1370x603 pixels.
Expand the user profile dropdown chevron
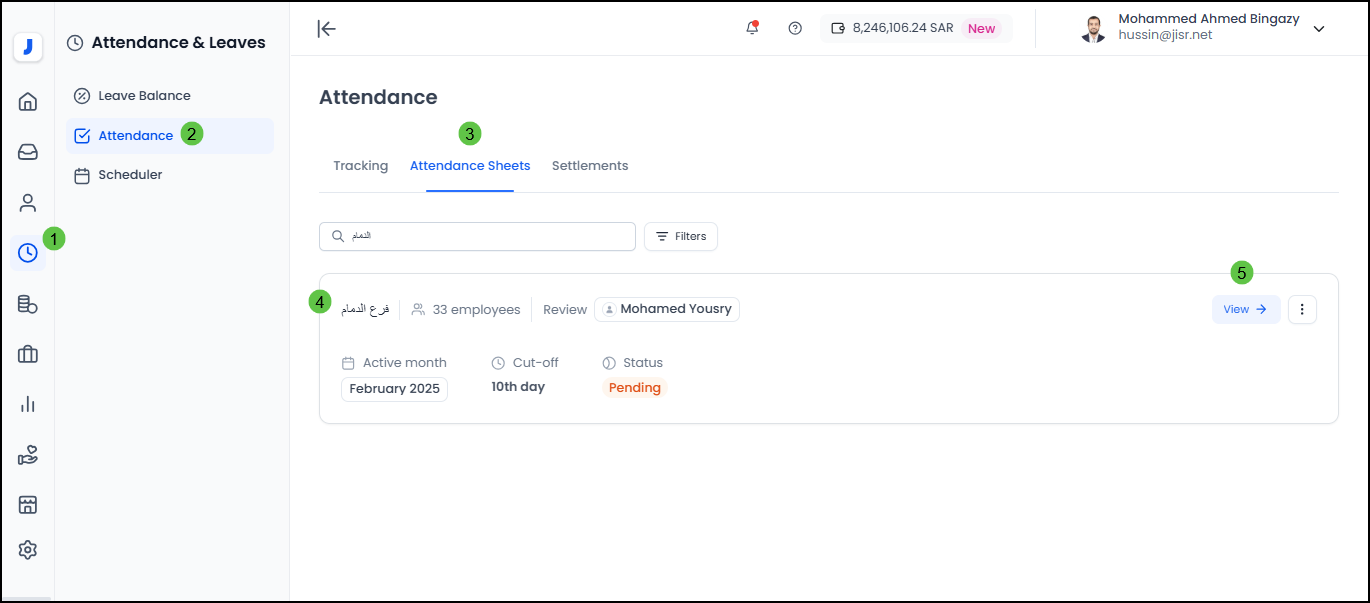(1319, 29)
